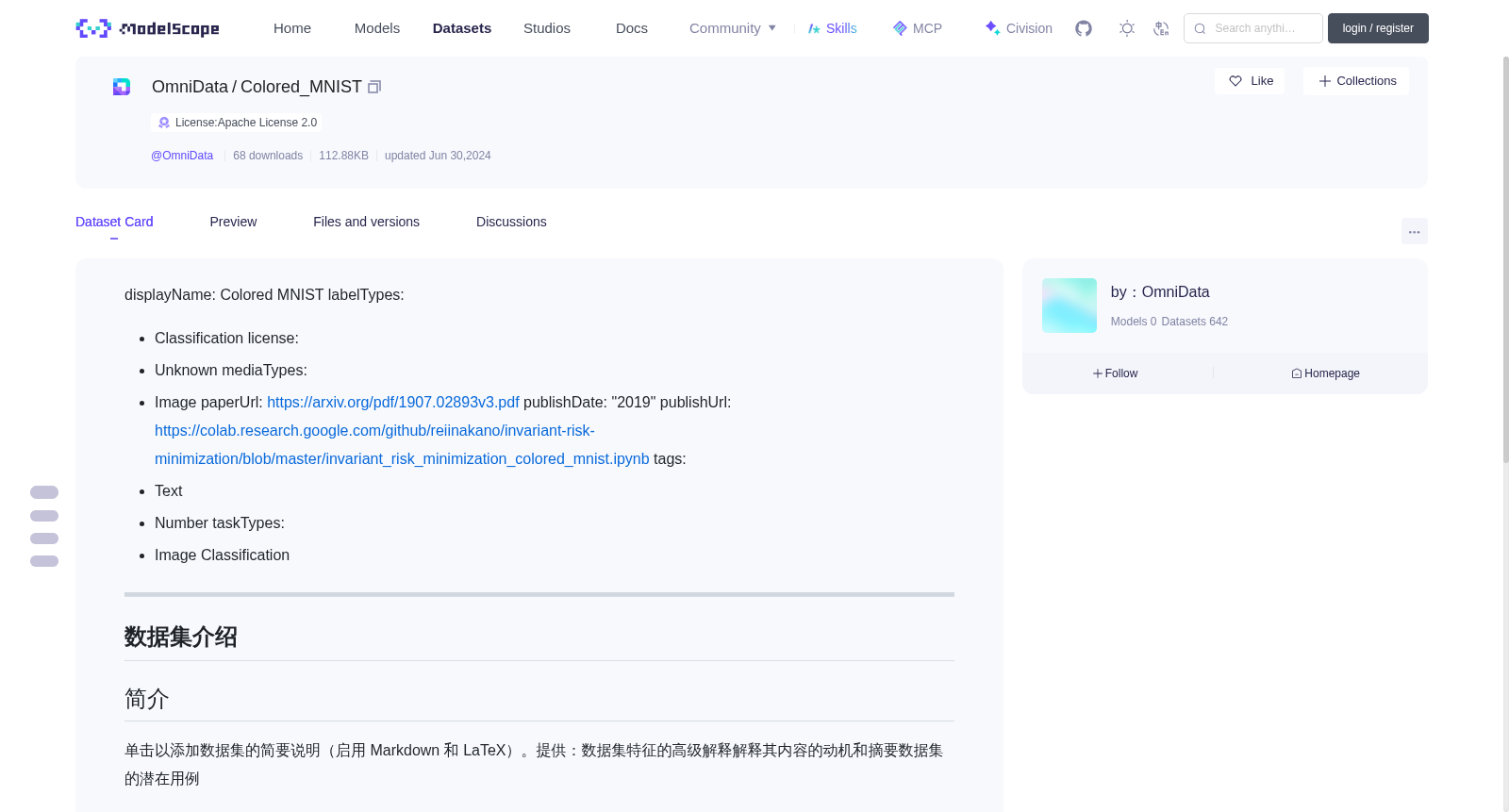The height and width of the screenshot is (812, 1509).
Task: Click the page vertical scrollbar
Action: coord(1505,259)
